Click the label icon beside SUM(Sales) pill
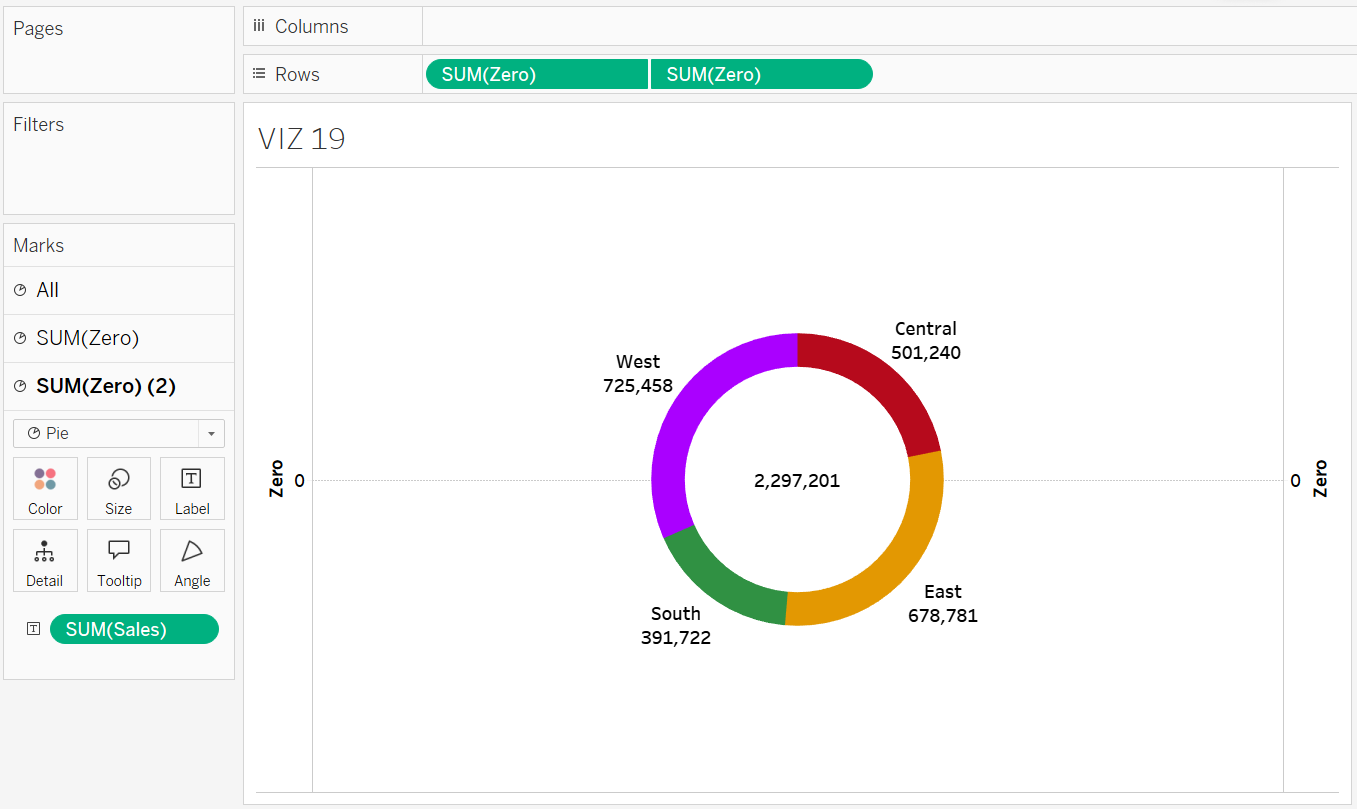This screenshot has width=1357, height=809. pyautogui.click(x=34, y=629)
